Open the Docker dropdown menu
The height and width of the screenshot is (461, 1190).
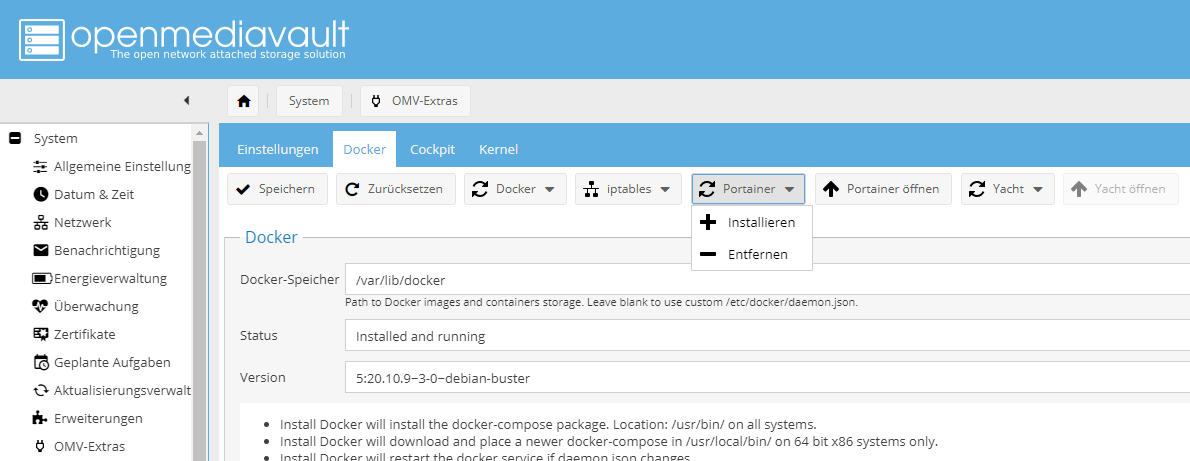coord(515,189)
